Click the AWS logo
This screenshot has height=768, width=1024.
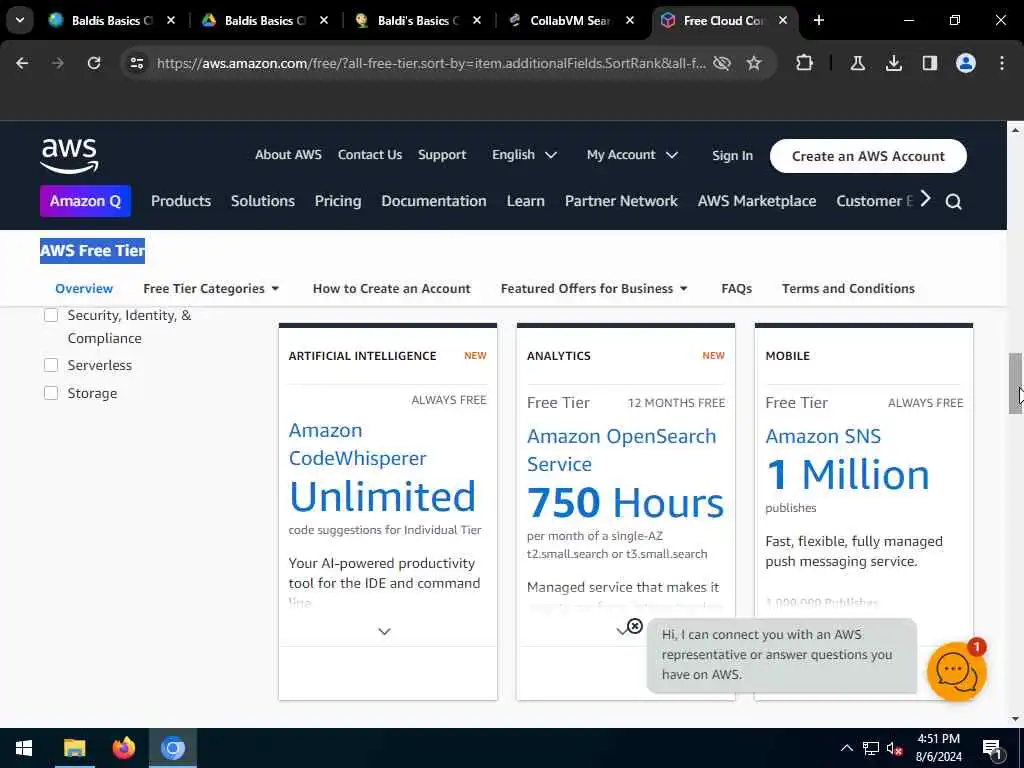[x=69, y=156]
